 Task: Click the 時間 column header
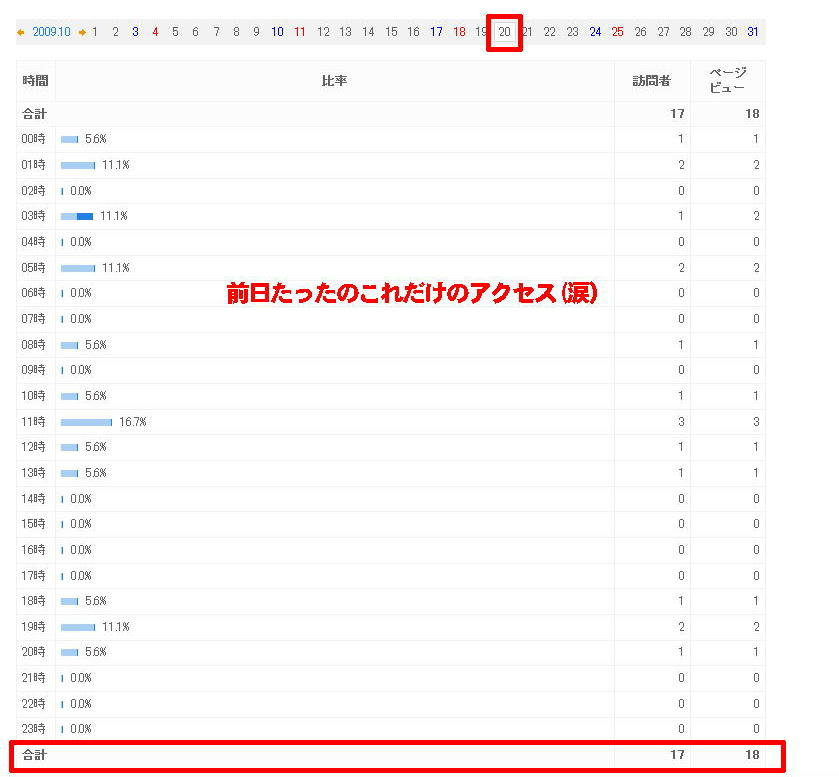tap(35, 81)
